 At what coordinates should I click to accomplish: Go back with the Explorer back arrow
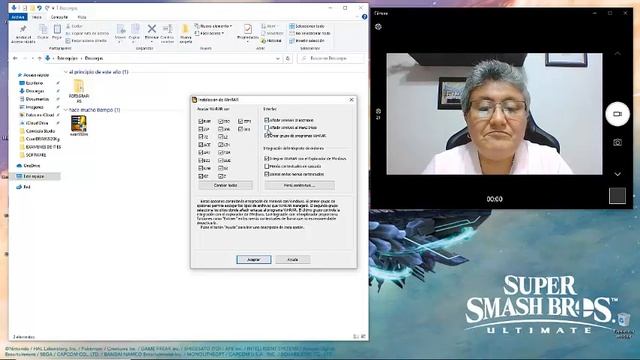click(15, 58)
